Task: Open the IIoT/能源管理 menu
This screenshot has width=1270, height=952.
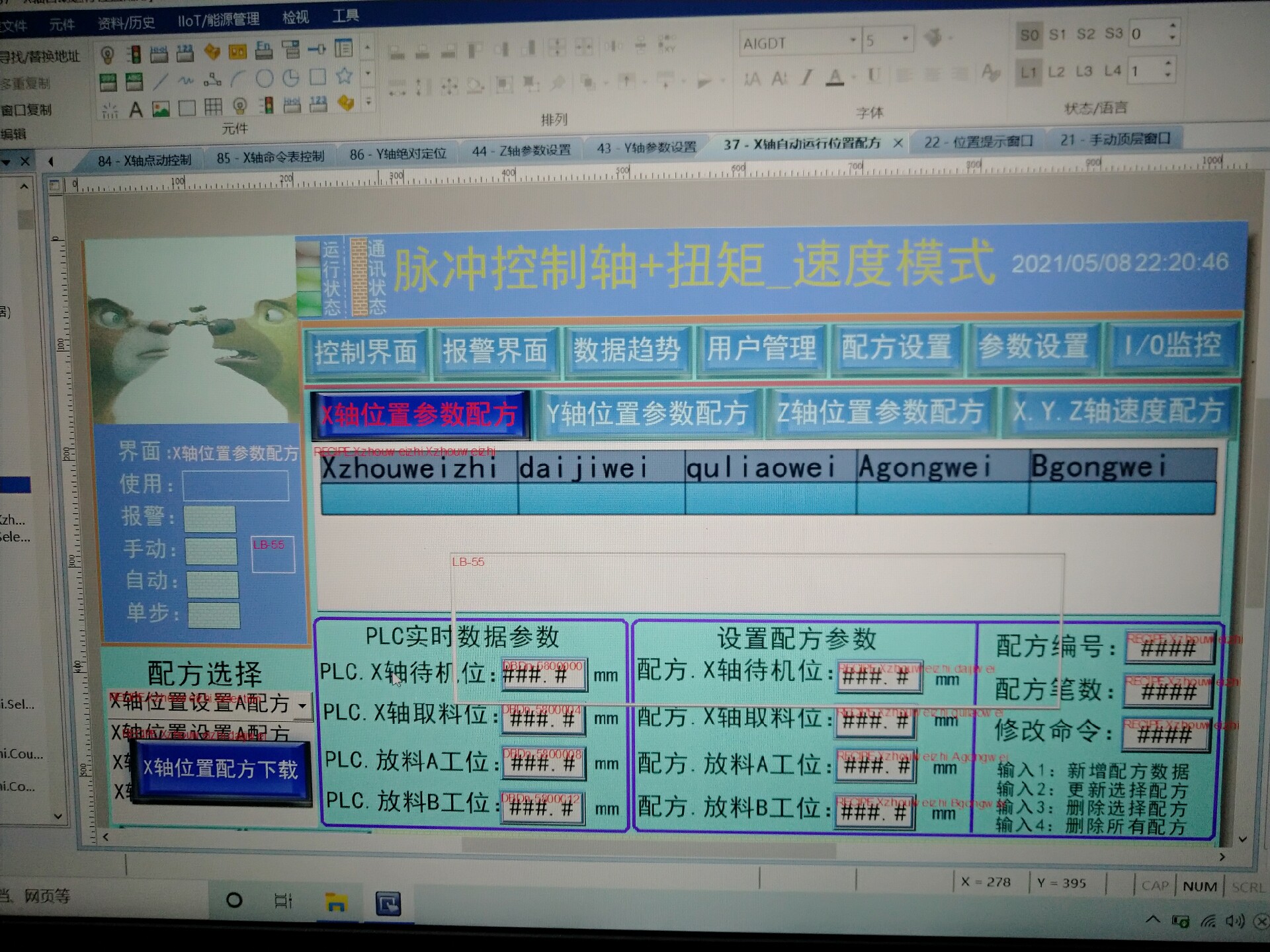Action: (x=218, y=20)
